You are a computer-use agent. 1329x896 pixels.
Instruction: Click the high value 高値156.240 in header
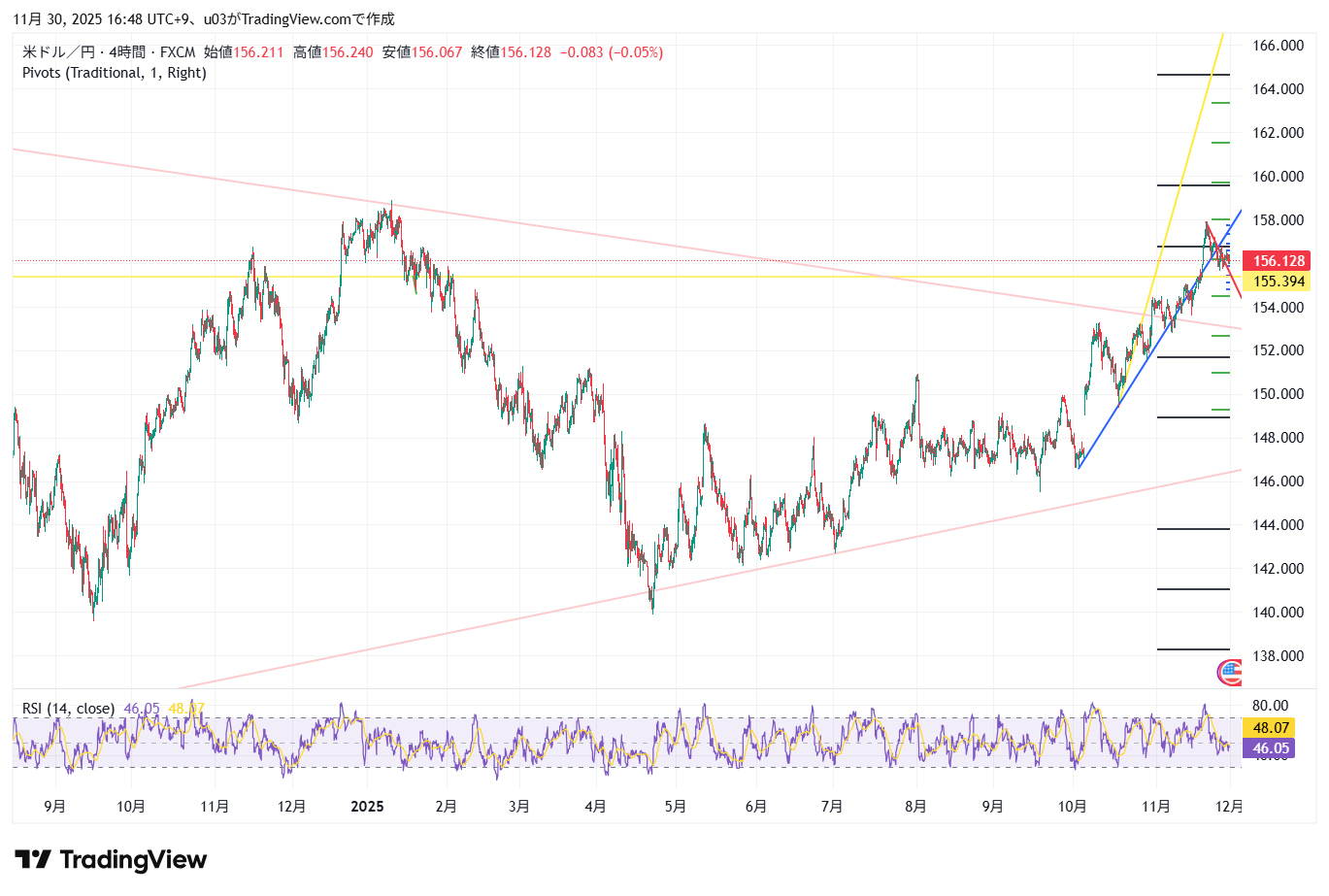coord(333,52)
